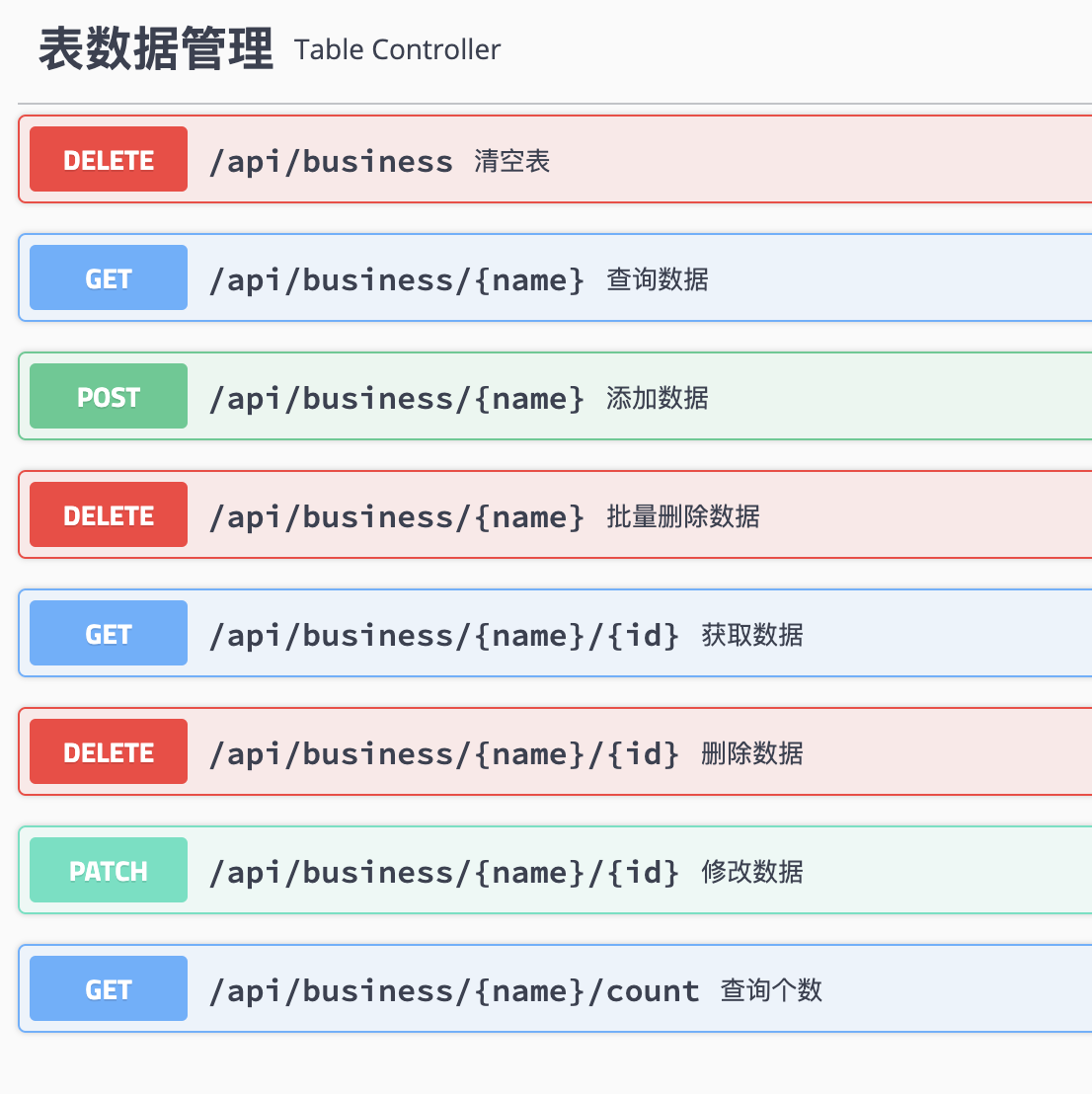Click the GET badge for 查询数据
The width and height of the screenshot is (1092, 1094).
(x=109, y=278)
